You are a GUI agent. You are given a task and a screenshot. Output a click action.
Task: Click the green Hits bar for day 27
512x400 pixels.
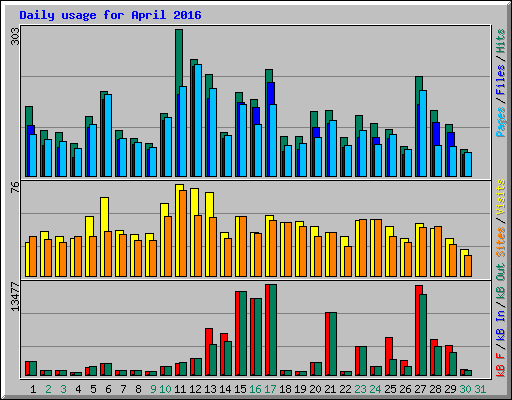click(x=419, y=84)
